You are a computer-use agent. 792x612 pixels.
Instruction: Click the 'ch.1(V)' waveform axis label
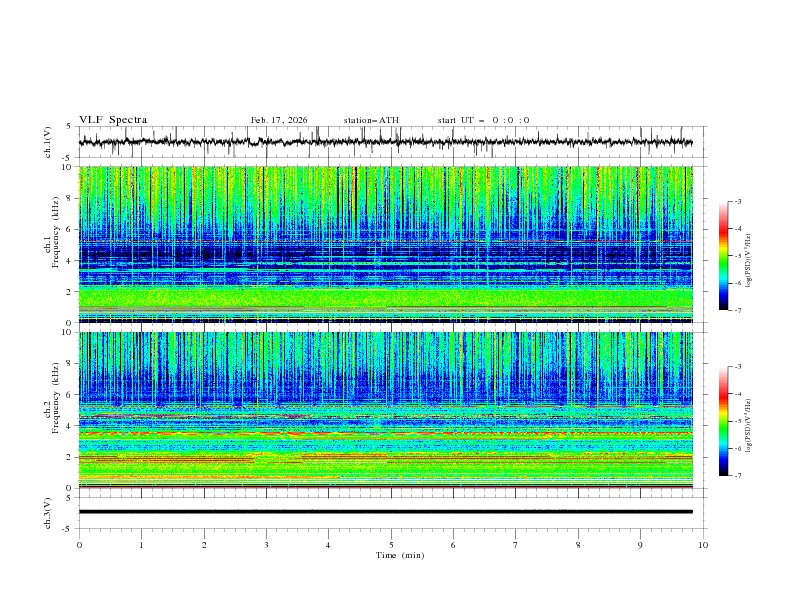[48, 142]
